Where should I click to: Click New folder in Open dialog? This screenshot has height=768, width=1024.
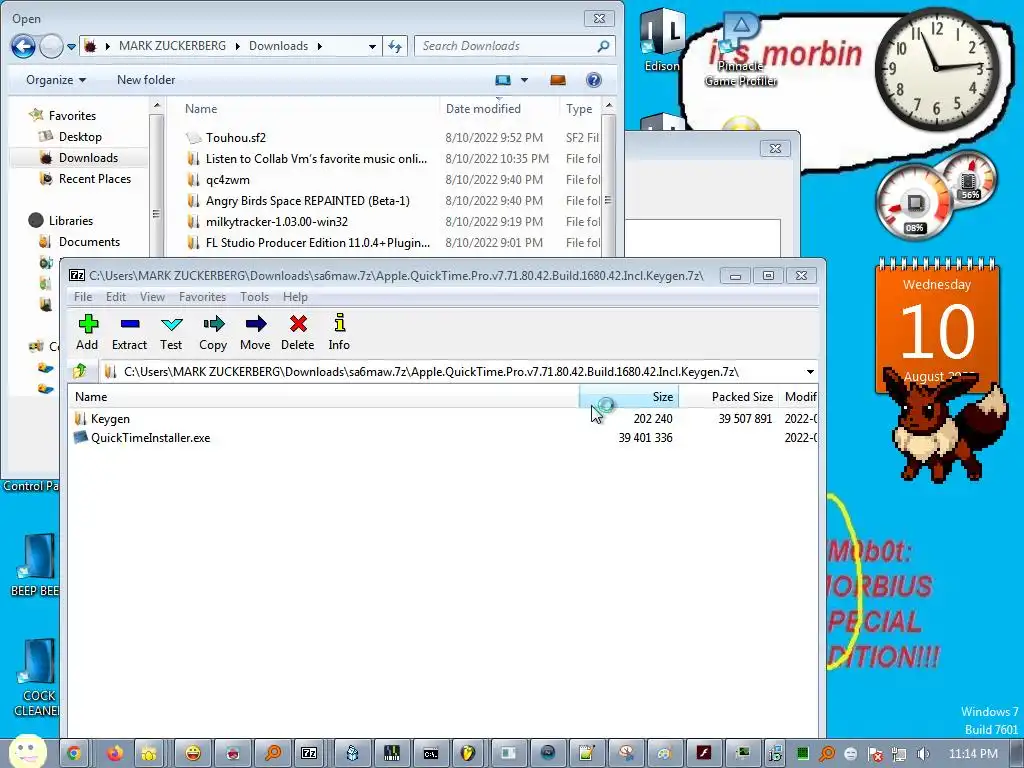[x=146, y=80]
